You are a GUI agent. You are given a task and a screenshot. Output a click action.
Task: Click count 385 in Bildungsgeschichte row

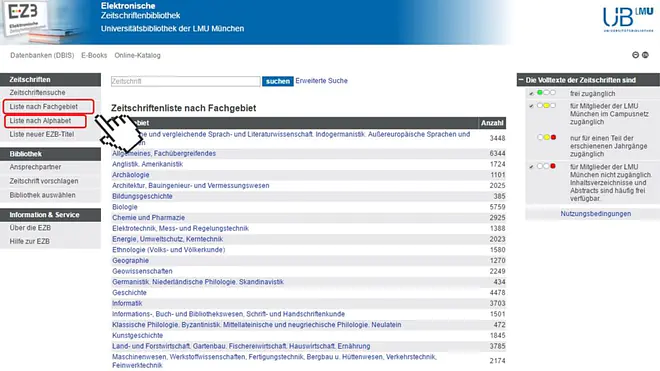click(x=499, y=196)
